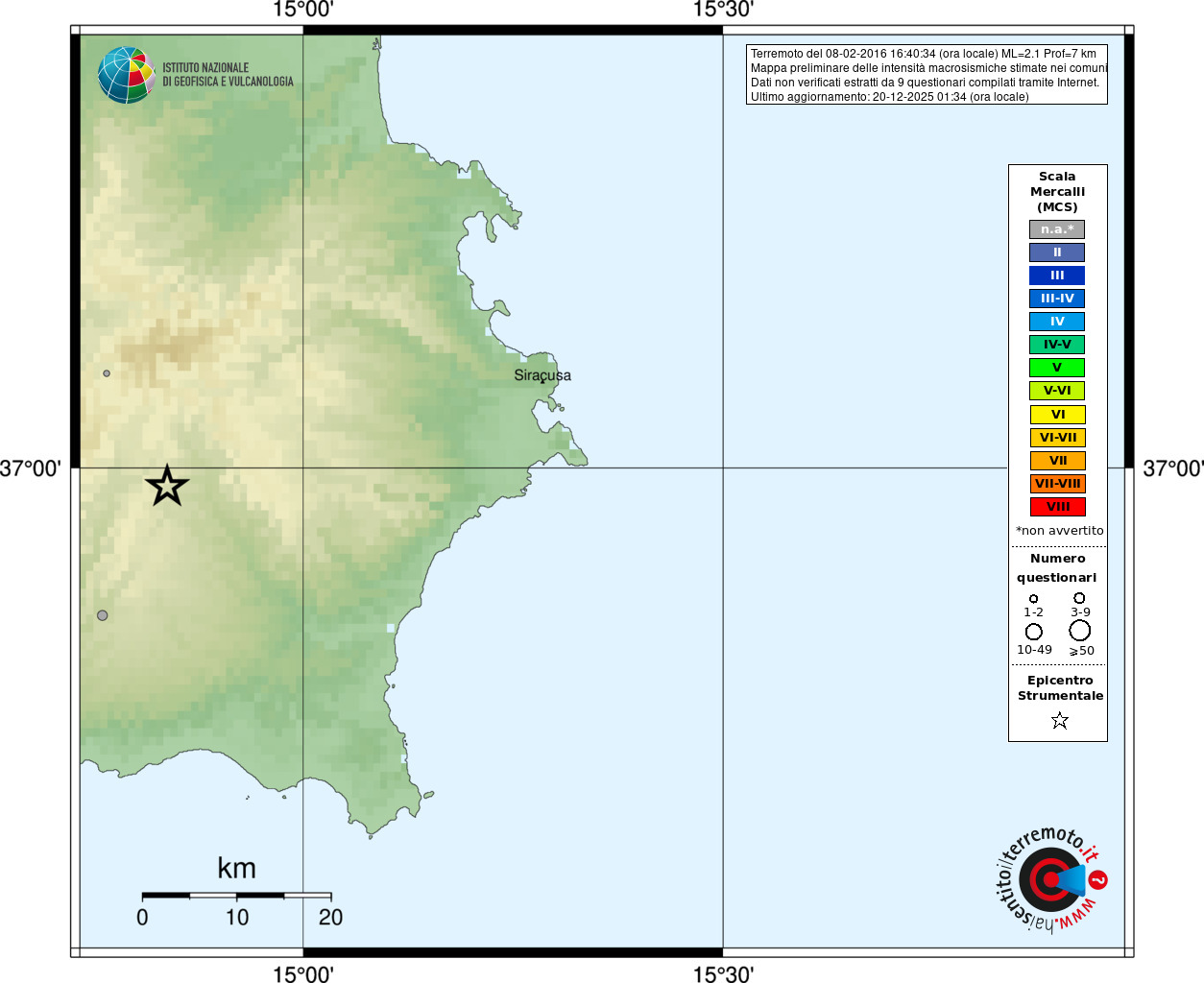Click the epicenter star on the map
This screenshot has height=983, width=1204.
(167, 487)
